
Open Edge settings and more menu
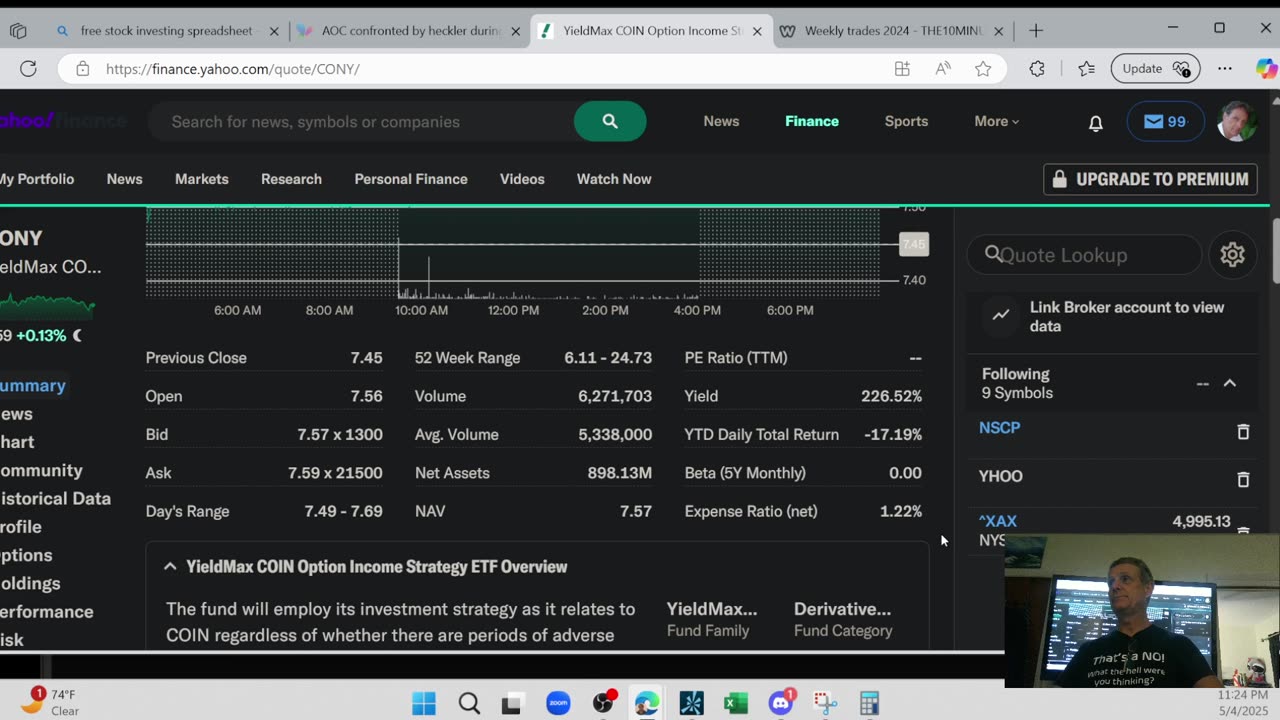1225,69
